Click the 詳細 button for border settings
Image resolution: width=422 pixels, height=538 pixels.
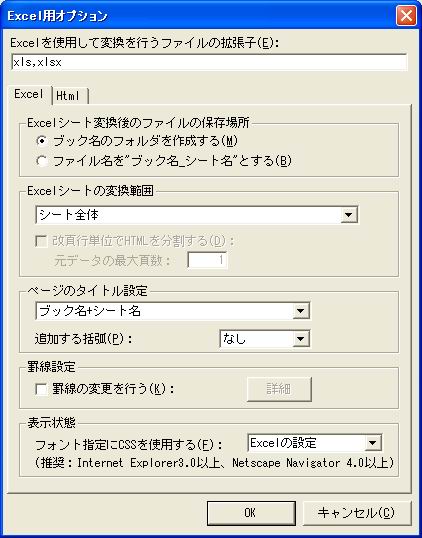279,389
